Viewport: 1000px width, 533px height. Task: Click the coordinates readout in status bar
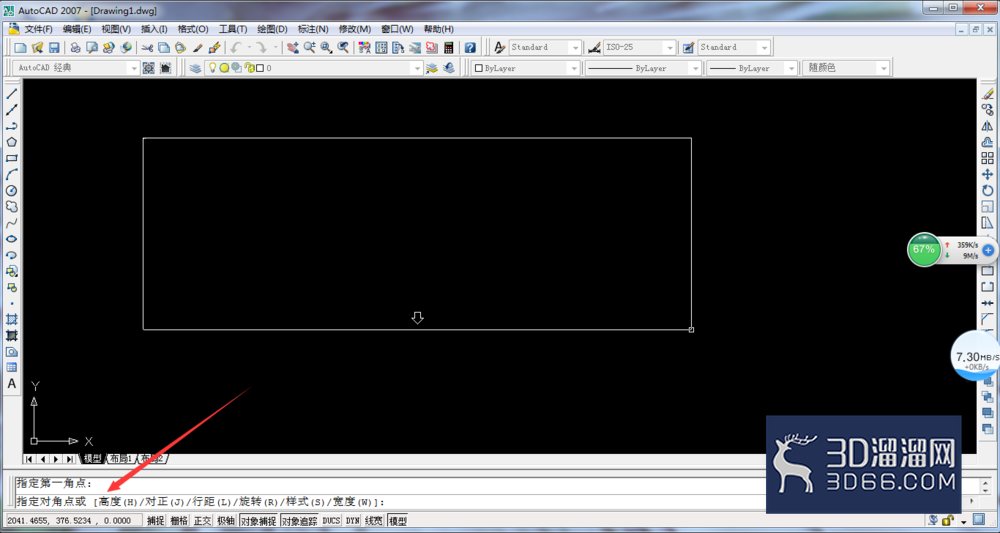[x=73, y=521]
